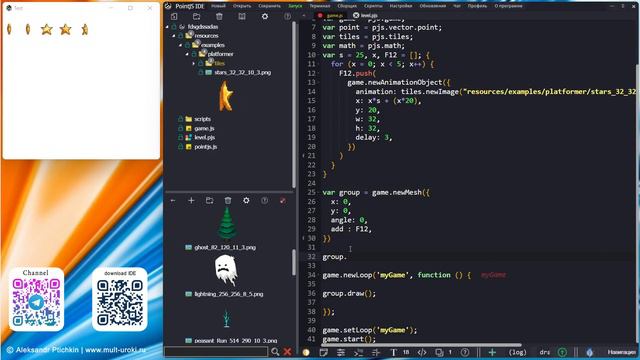Collapse the platformer folder
This screenshot has width=640, height=360.
coord(187,54)
